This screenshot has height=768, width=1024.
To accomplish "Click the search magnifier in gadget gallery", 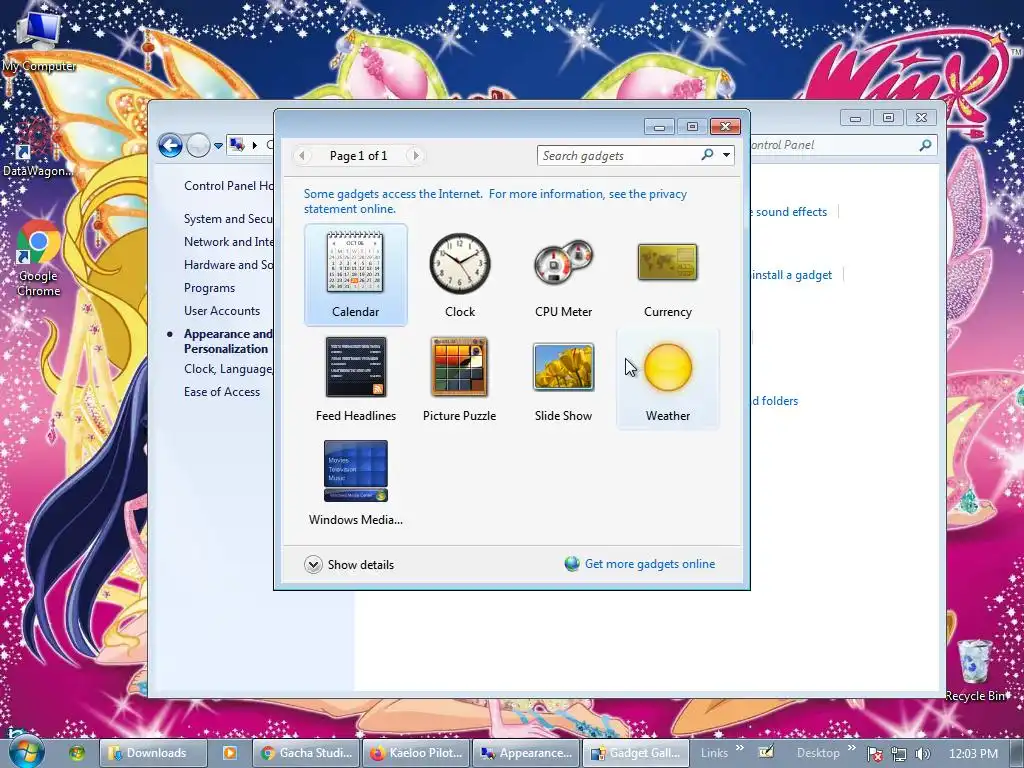I will [707, 155].
